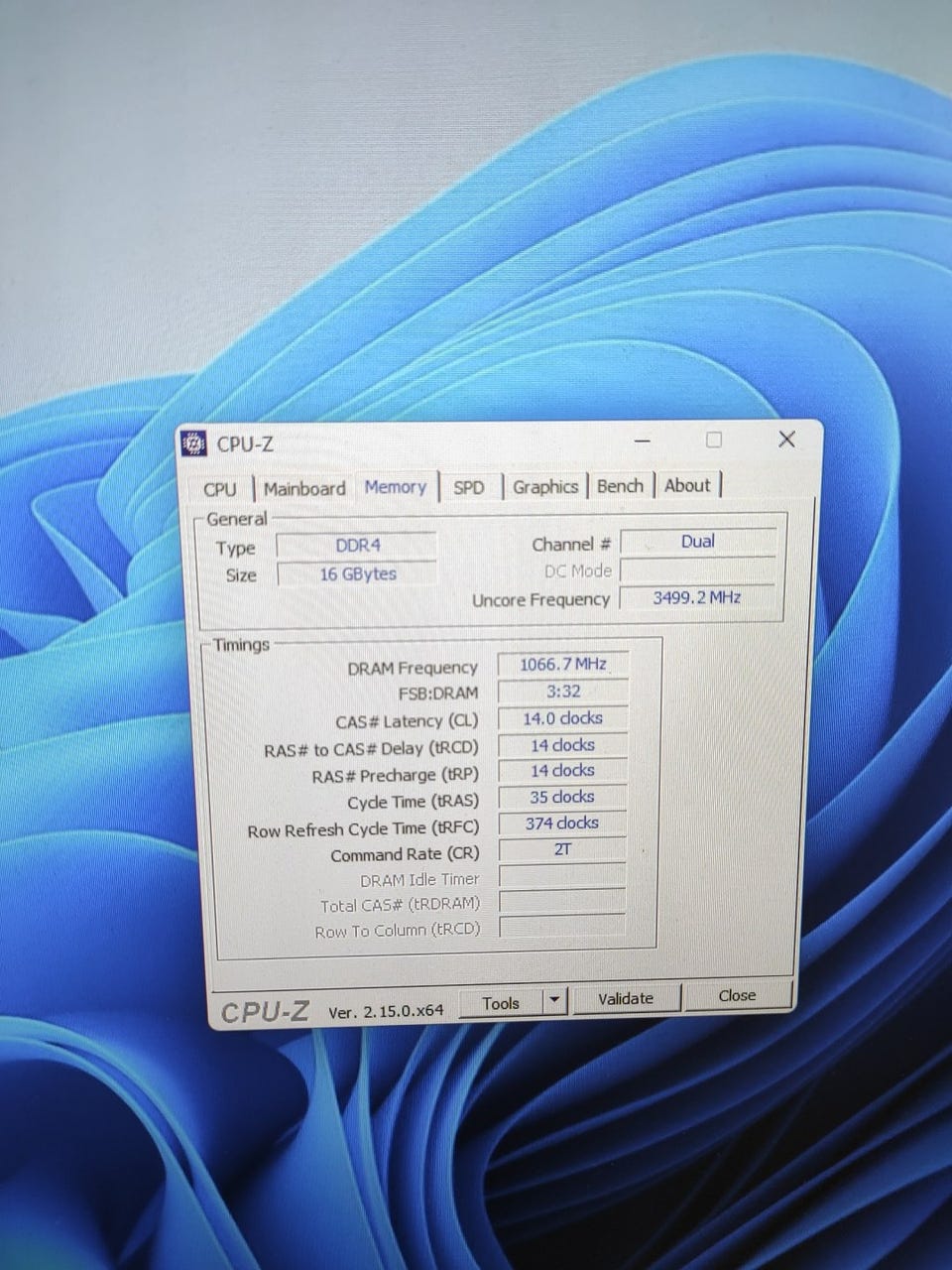
Task: Click the Command Rate (CR) label
Action: 405,854
